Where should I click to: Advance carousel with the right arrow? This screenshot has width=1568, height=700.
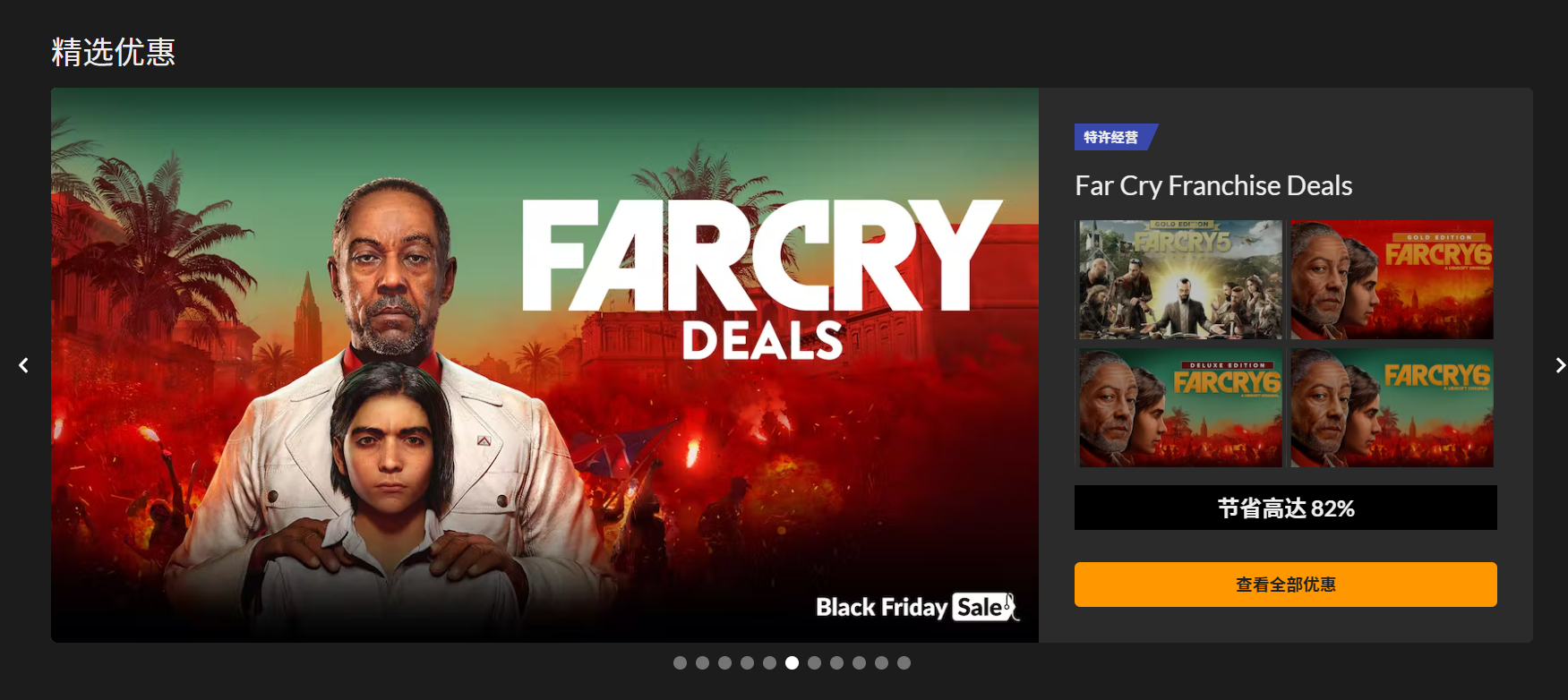click(1560, 365)
